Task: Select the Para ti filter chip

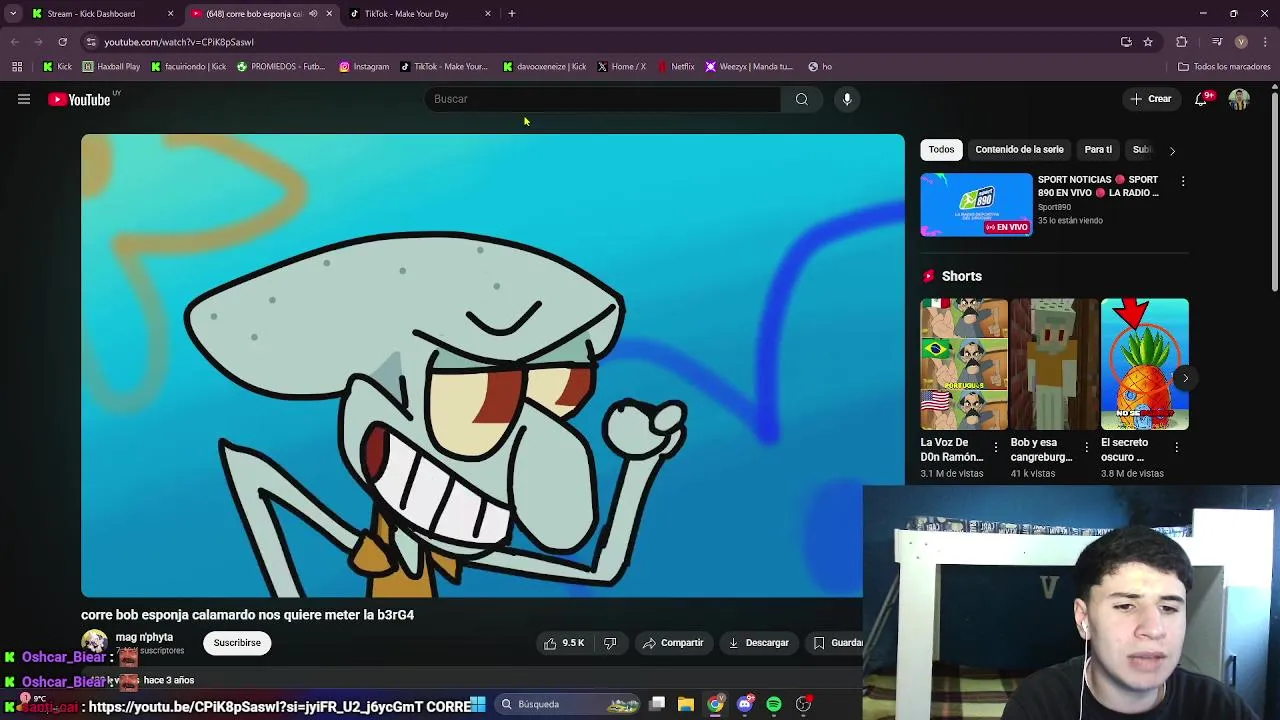Action: (x=1098, y=150)
